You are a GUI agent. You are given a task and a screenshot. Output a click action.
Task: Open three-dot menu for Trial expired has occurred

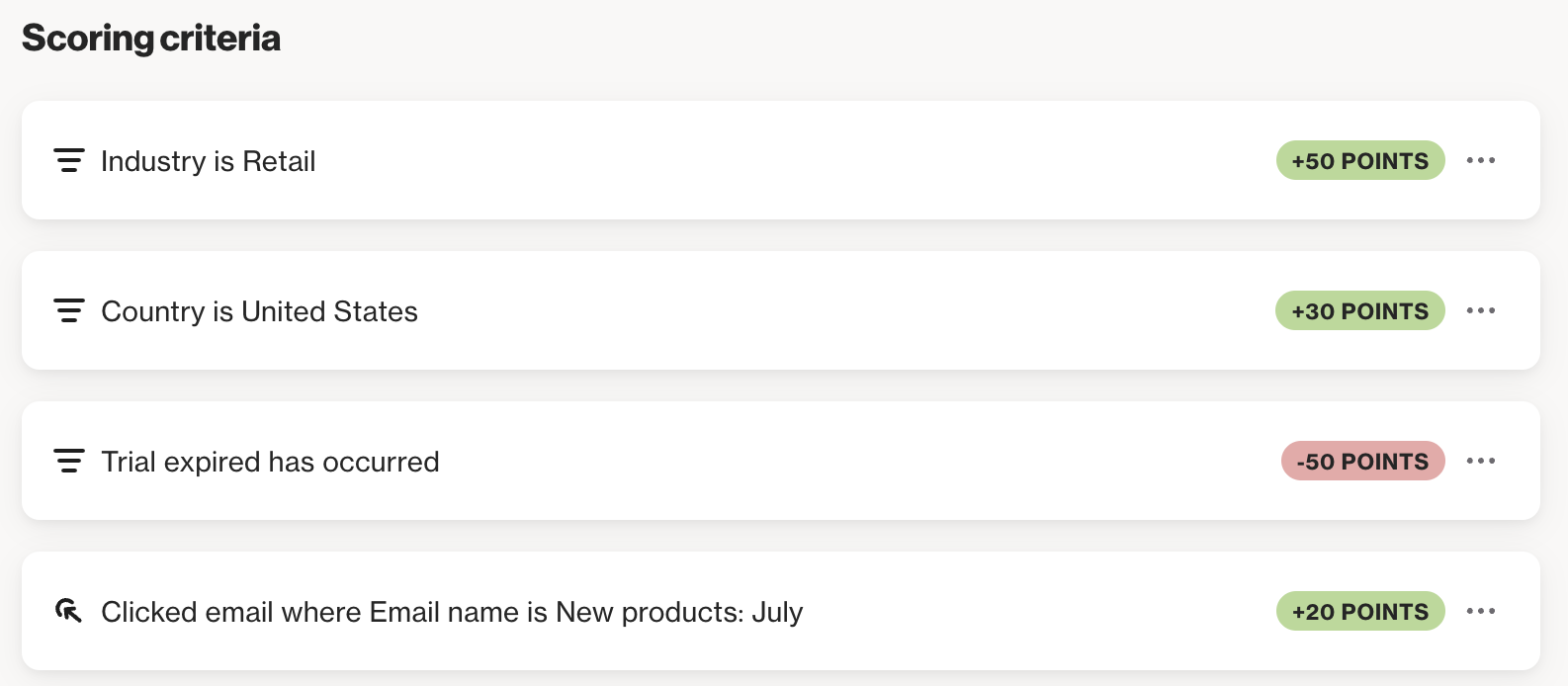pyautogui.click(x=1480, y=461)
